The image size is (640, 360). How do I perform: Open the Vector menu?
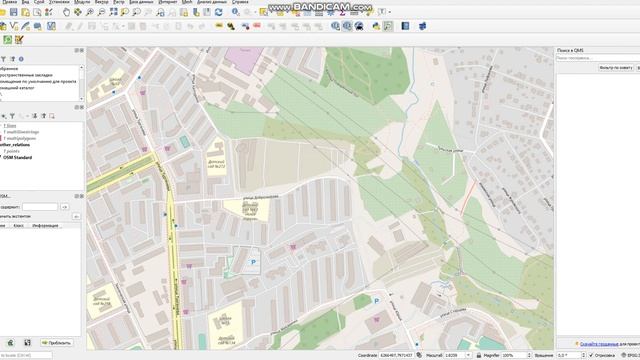(102, 2)
